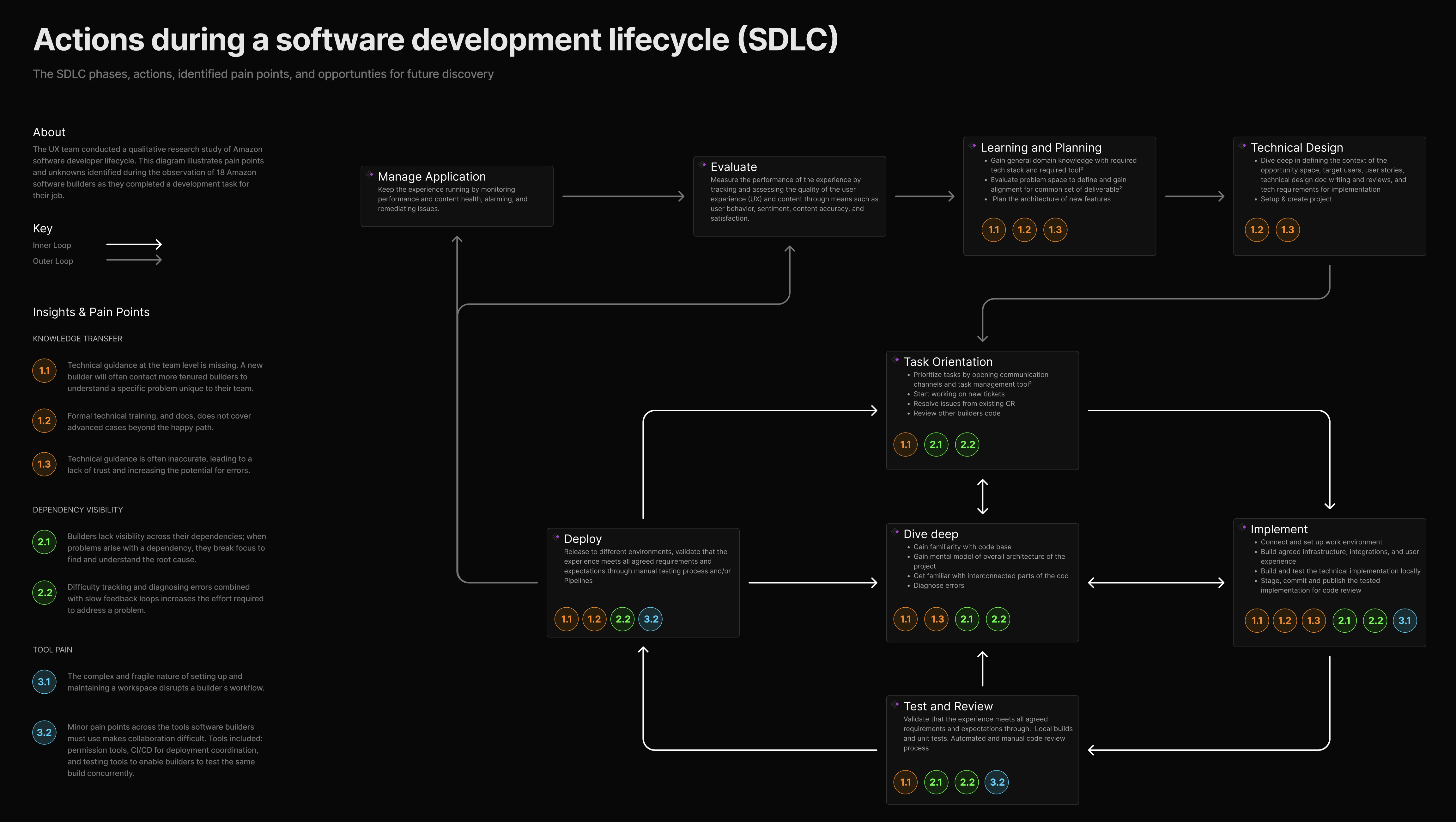Image resolution: width=1456 pixels, height=822 pixels.
Task: Select the Dive deep card title
Action: 930,534
